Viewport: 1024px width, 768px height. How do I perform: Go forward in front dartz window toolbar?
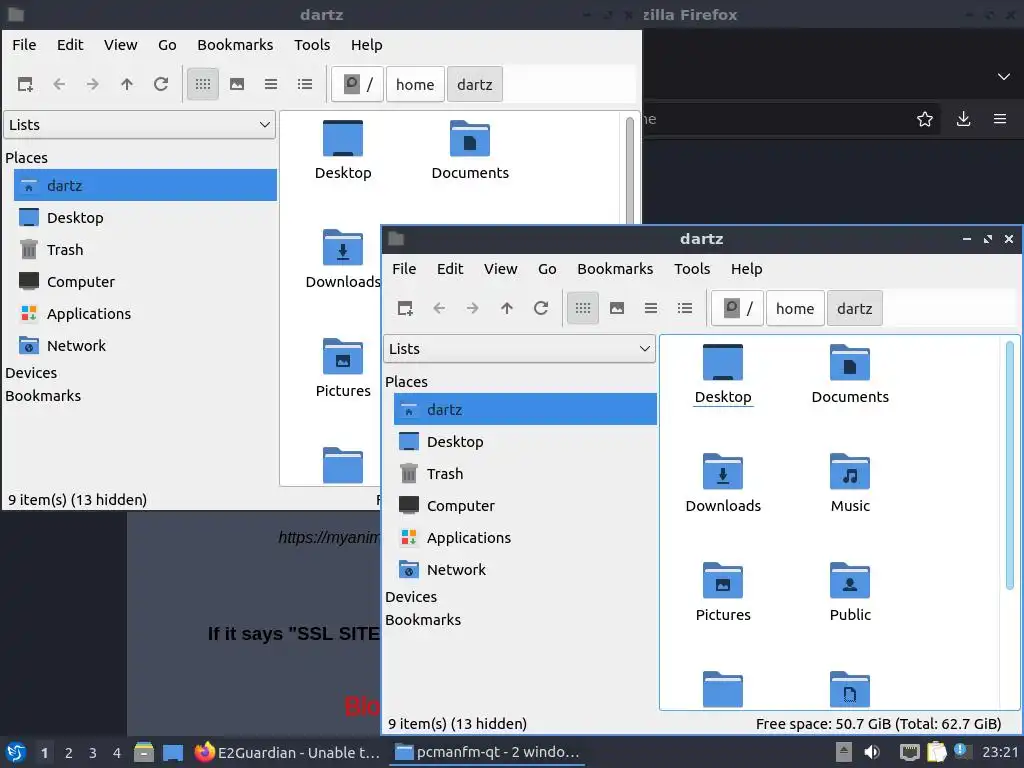coord(473,308)
